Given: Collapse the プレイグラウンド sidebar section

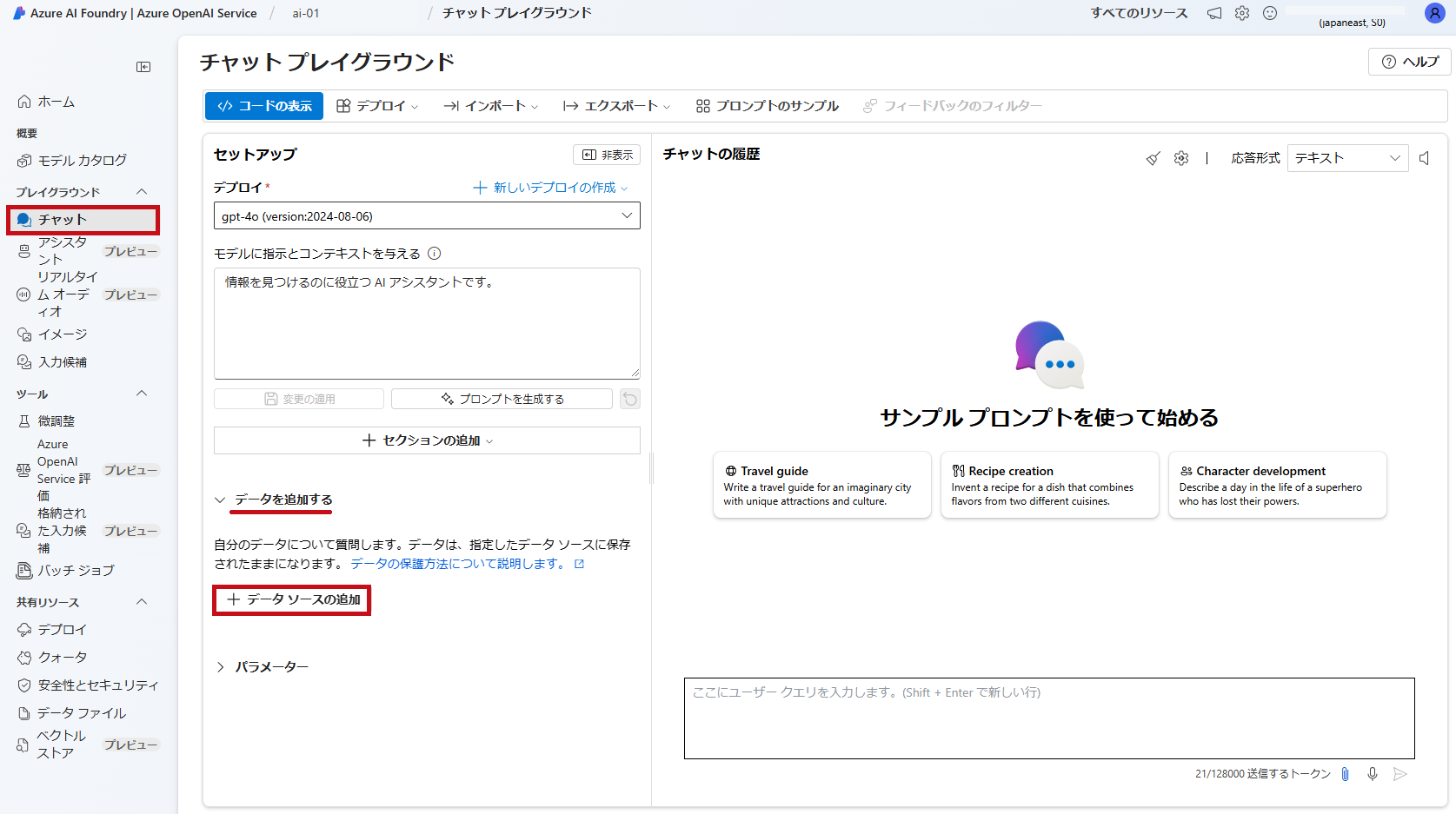Looking at the screenshot, I should [x=142, y=192].
